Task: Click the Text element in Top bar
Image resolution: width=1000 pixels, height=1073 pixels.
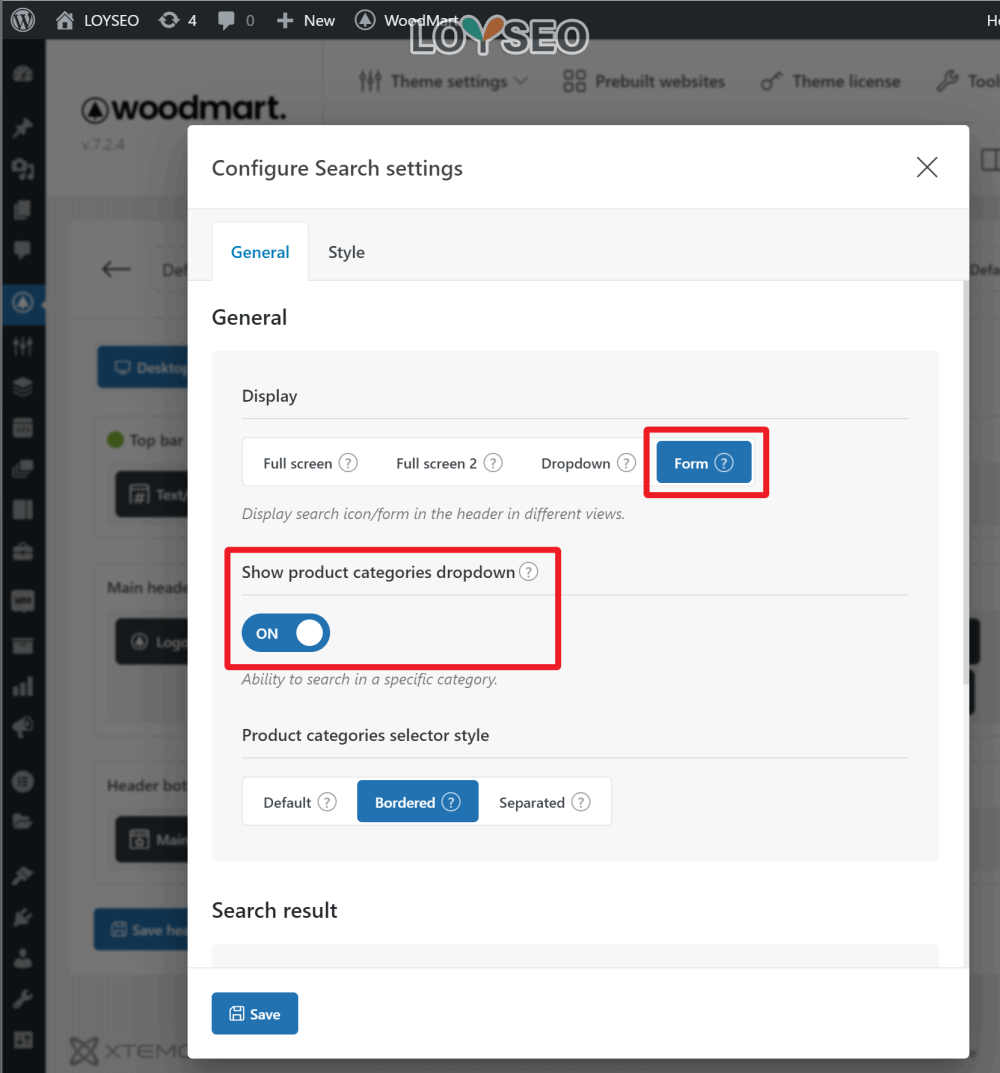Action: pos(151,494)
